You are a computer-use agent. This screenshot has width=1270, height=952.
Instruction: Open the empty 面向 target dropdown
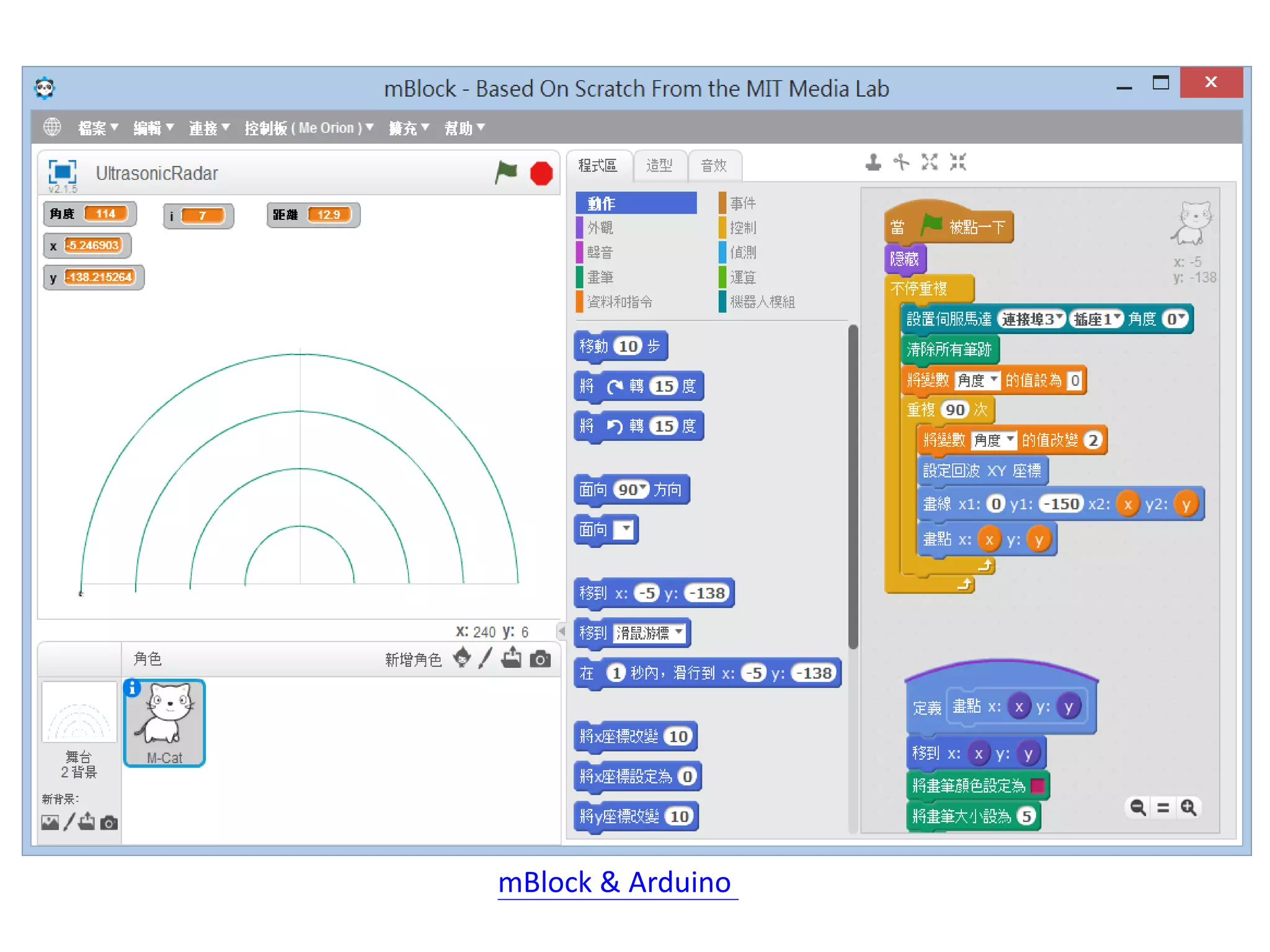click(625, 529)
